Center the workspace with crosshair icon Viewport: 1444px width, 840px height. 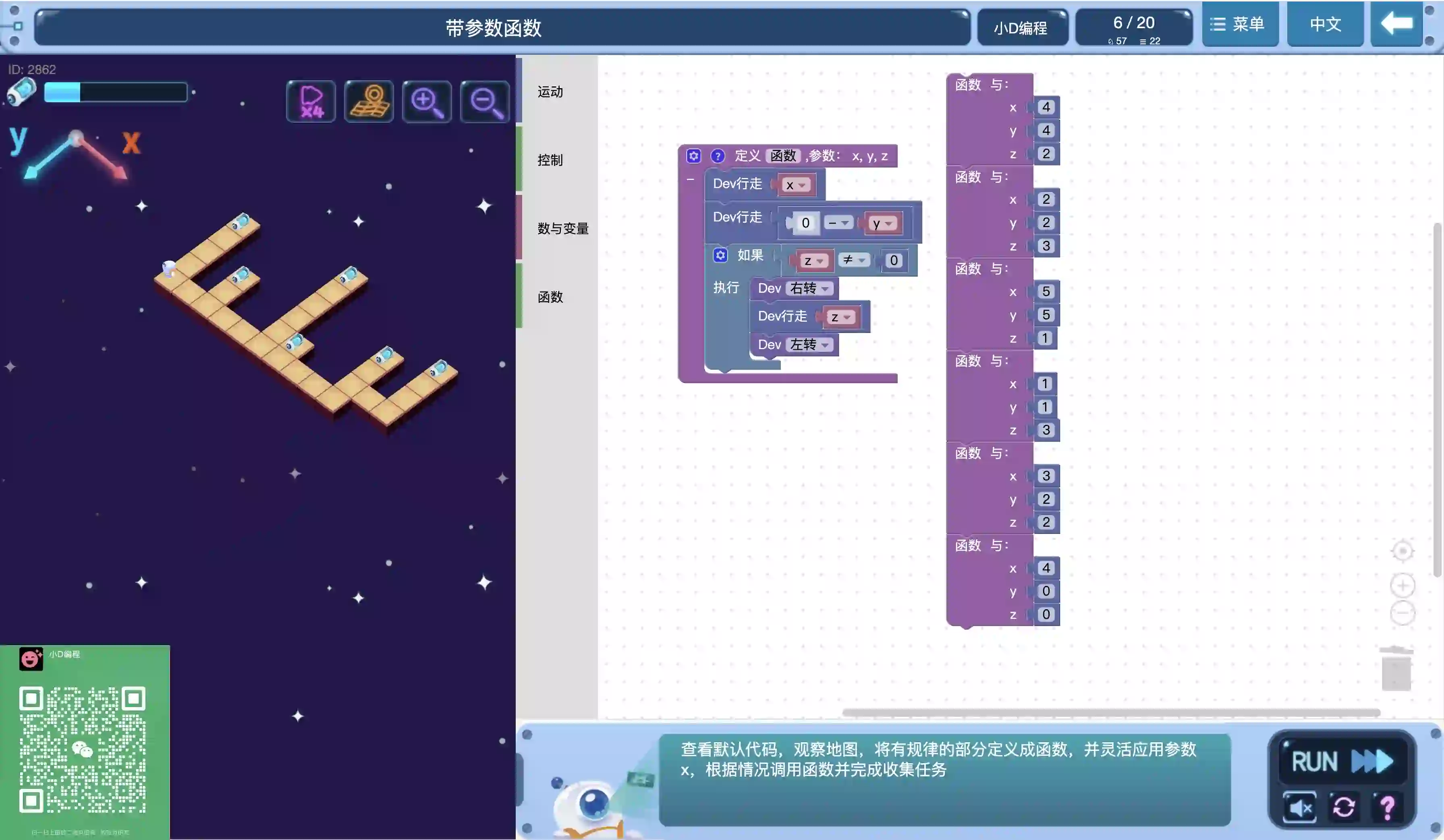coord(1402,551)
